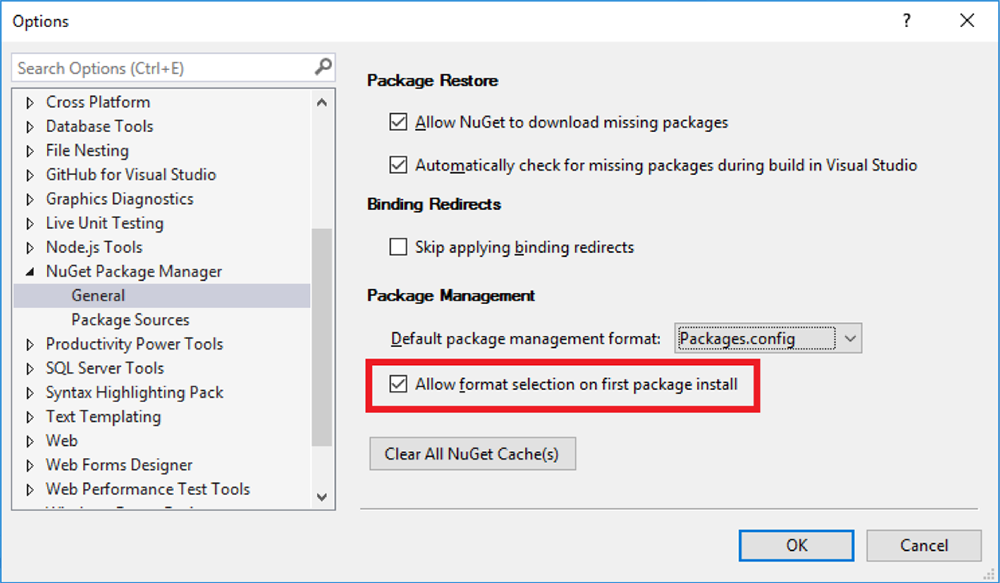Image resolution: width=1000 pixels, height=583 pixels.
Task: Click the options tree vertical scrollbar thumb
Action: pos(321,337)
